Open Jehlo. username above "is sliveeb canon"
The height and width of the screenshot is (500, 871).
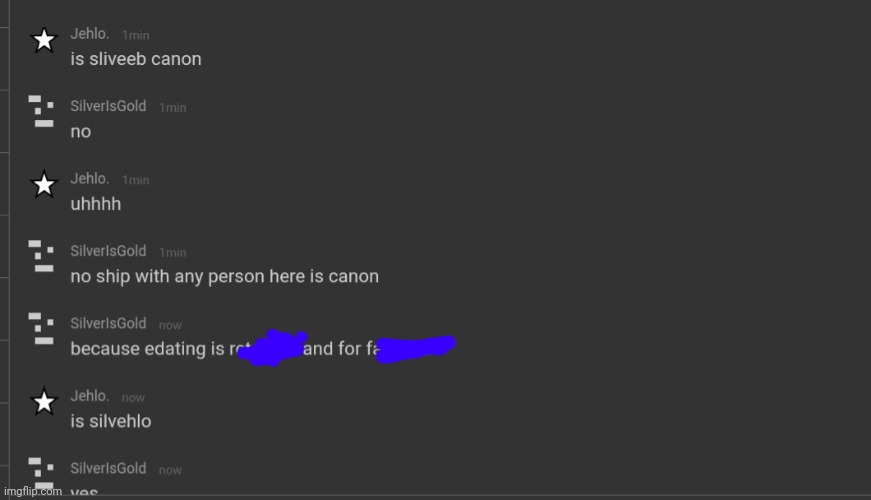click(89, 34)
